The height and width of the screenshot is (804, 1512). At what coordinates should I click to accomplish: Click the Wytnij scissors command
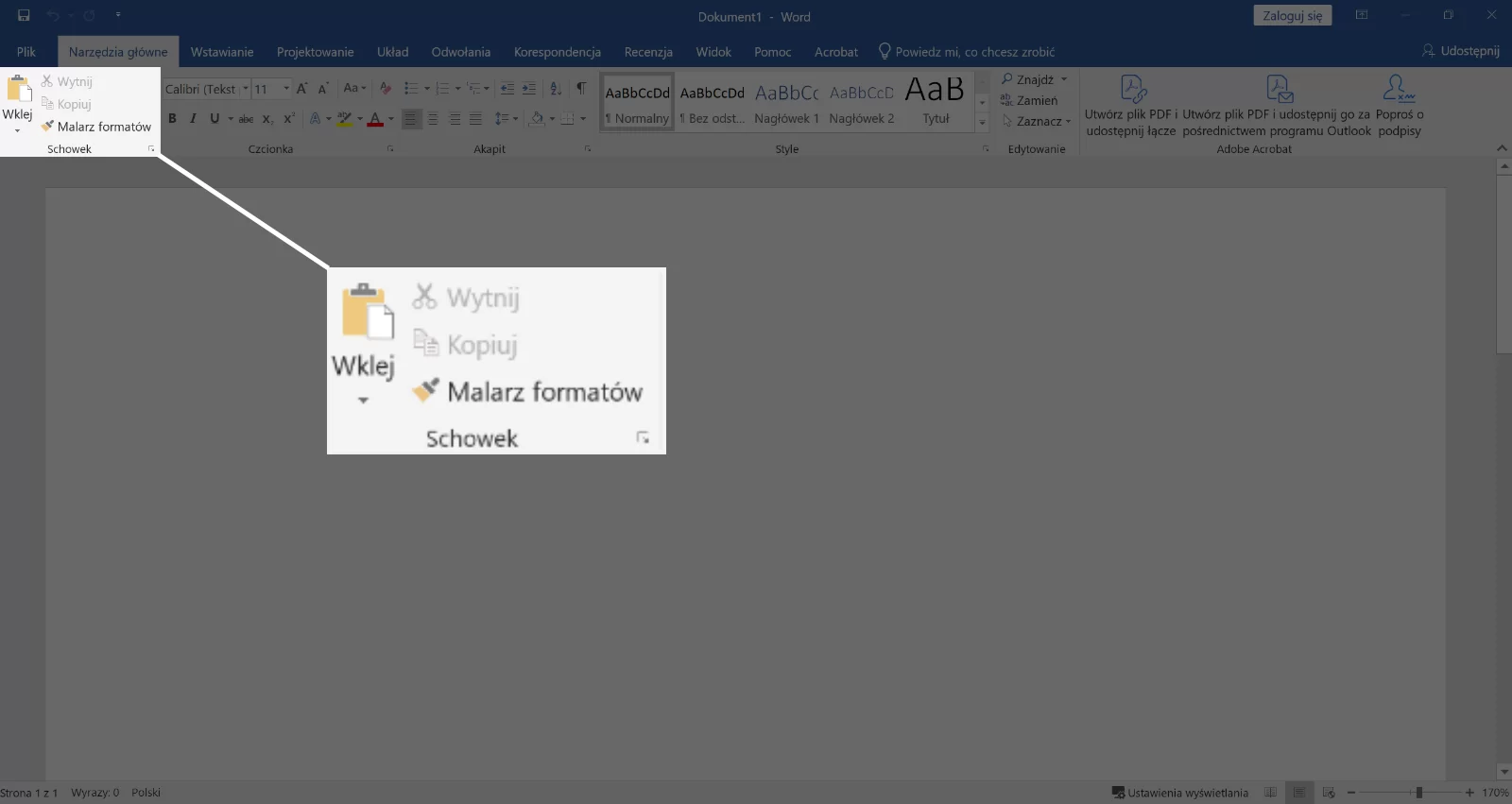click(66, 81)
